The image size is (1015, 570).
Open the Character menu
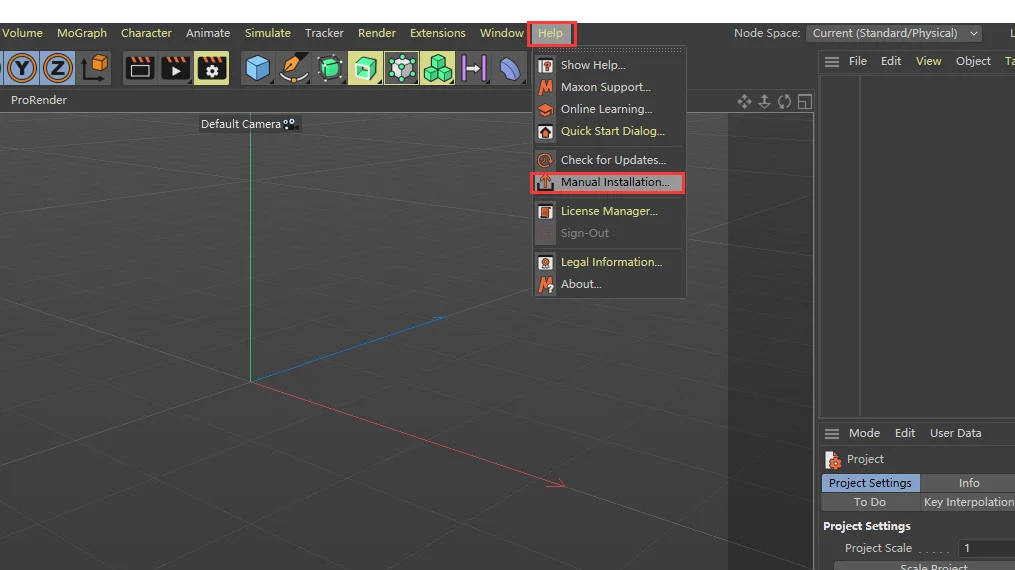pos(146,33)
